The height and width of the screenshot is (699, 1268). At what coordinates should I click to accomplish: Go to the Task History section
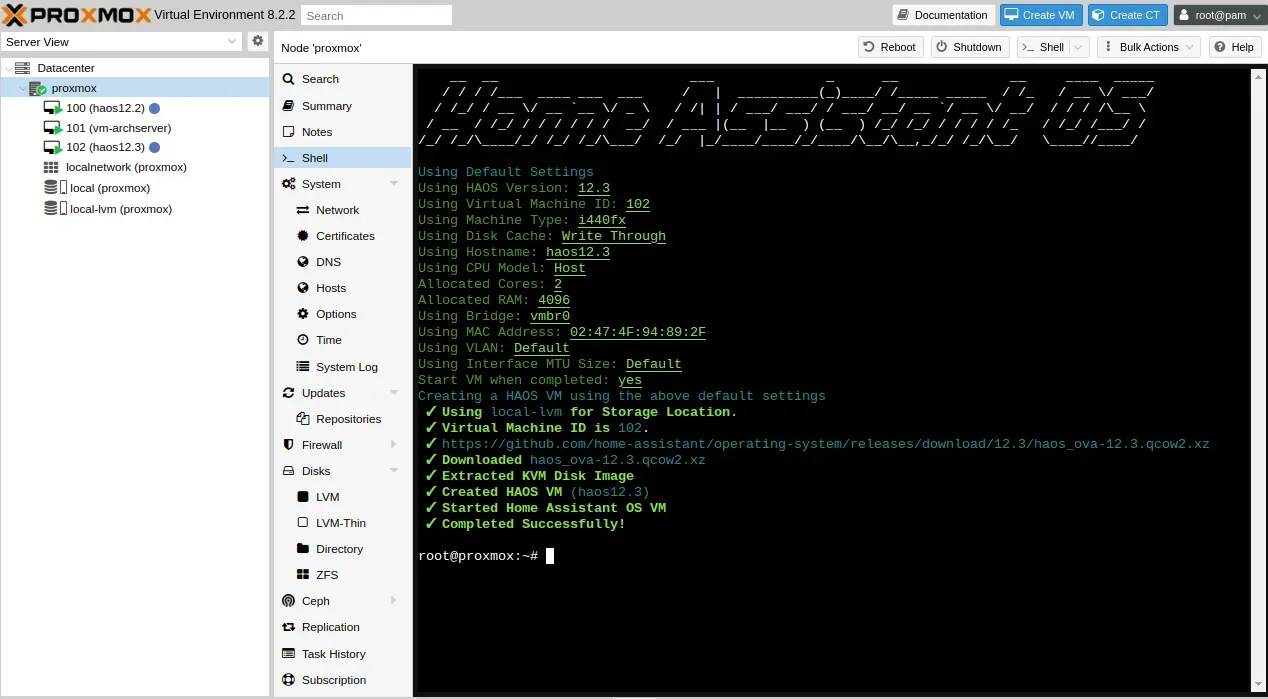pyautogui.click(x=333, y=654)
